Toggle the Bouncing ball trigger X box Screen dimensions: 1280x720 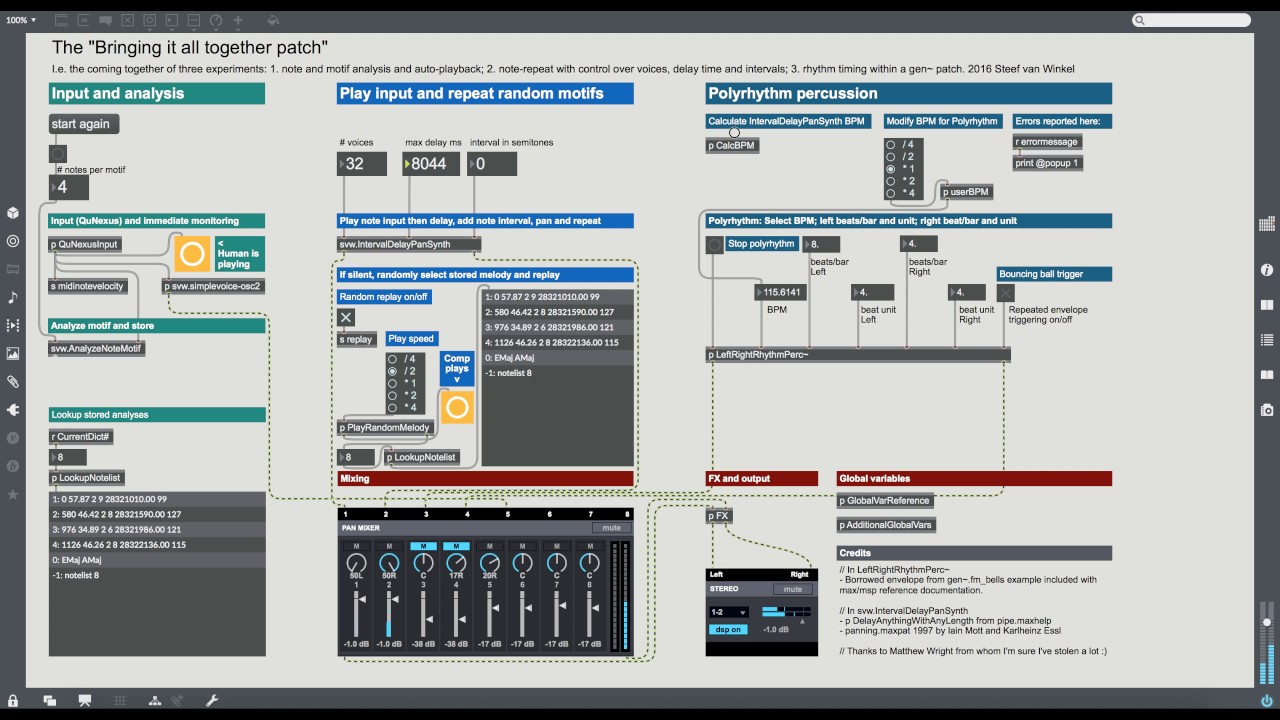(1006, 292)
